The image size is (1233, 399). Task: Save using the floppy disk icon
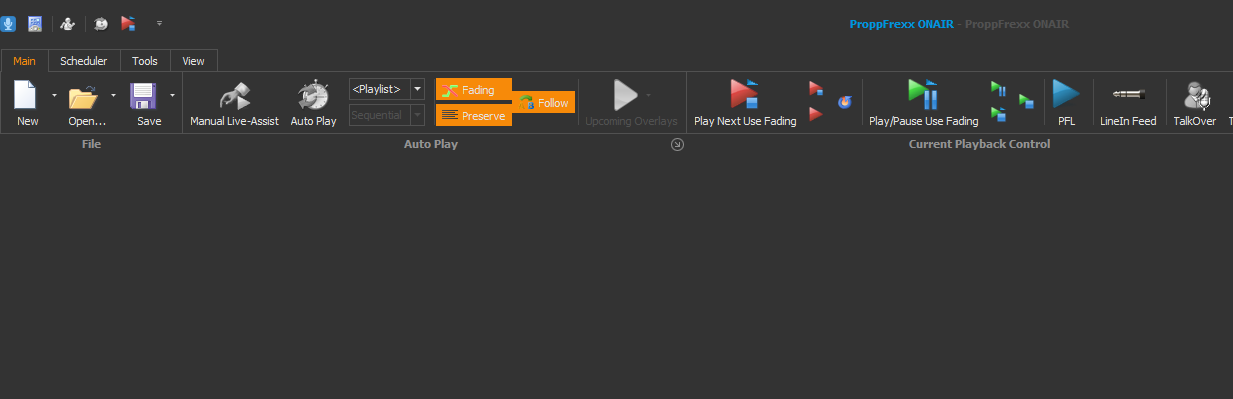145,97
